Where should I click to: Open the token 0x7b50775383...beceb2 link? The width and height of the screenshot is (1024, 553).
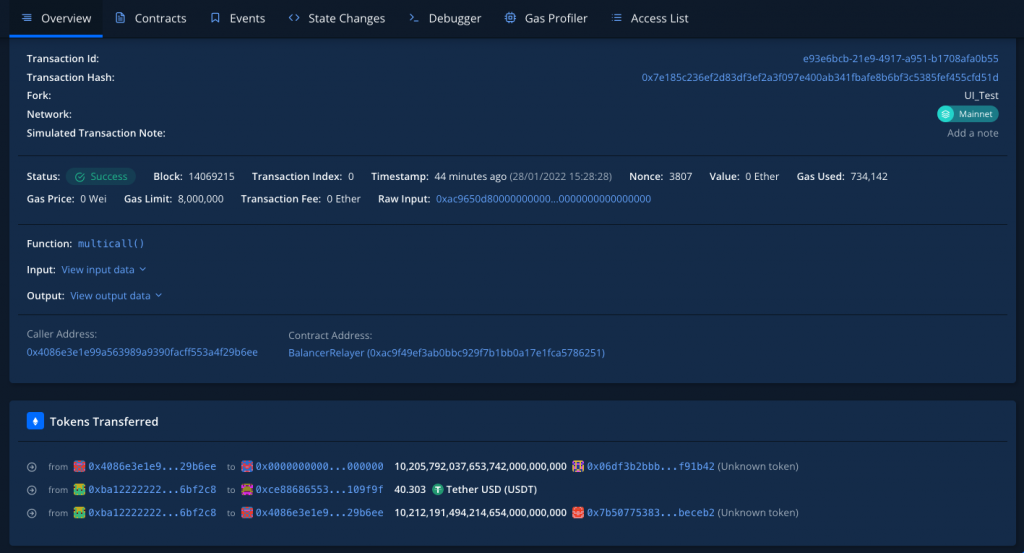click(x=650, y=513)
